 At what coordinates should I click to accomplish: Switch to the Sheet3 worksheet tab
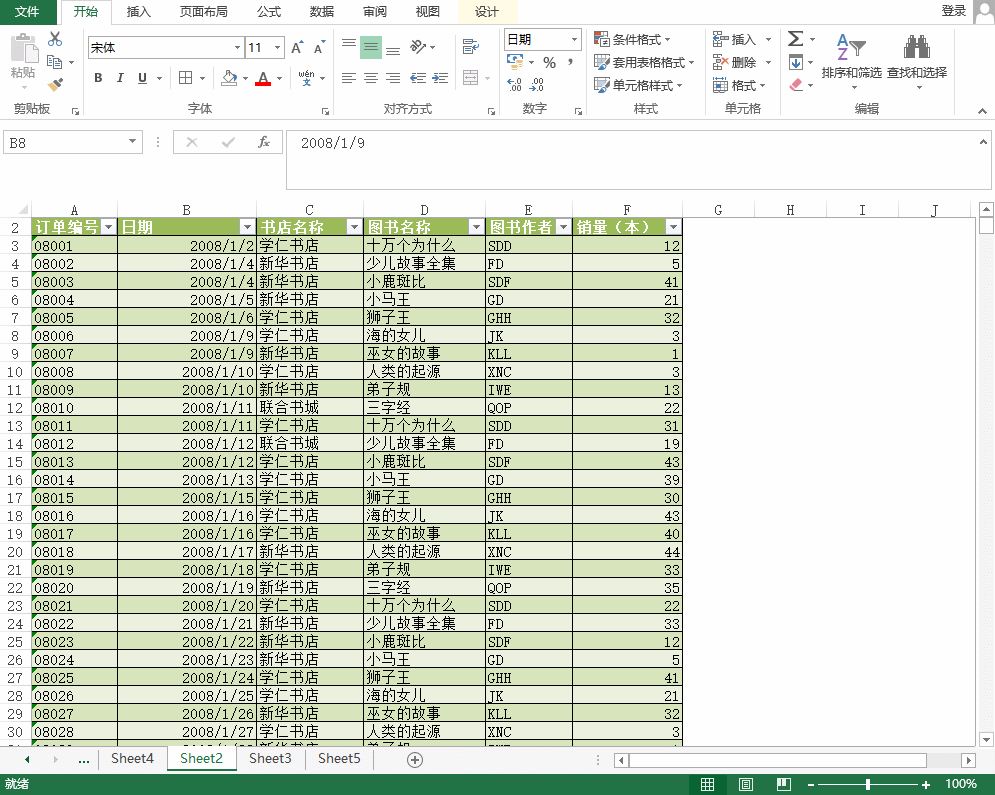tap(270, 758)
